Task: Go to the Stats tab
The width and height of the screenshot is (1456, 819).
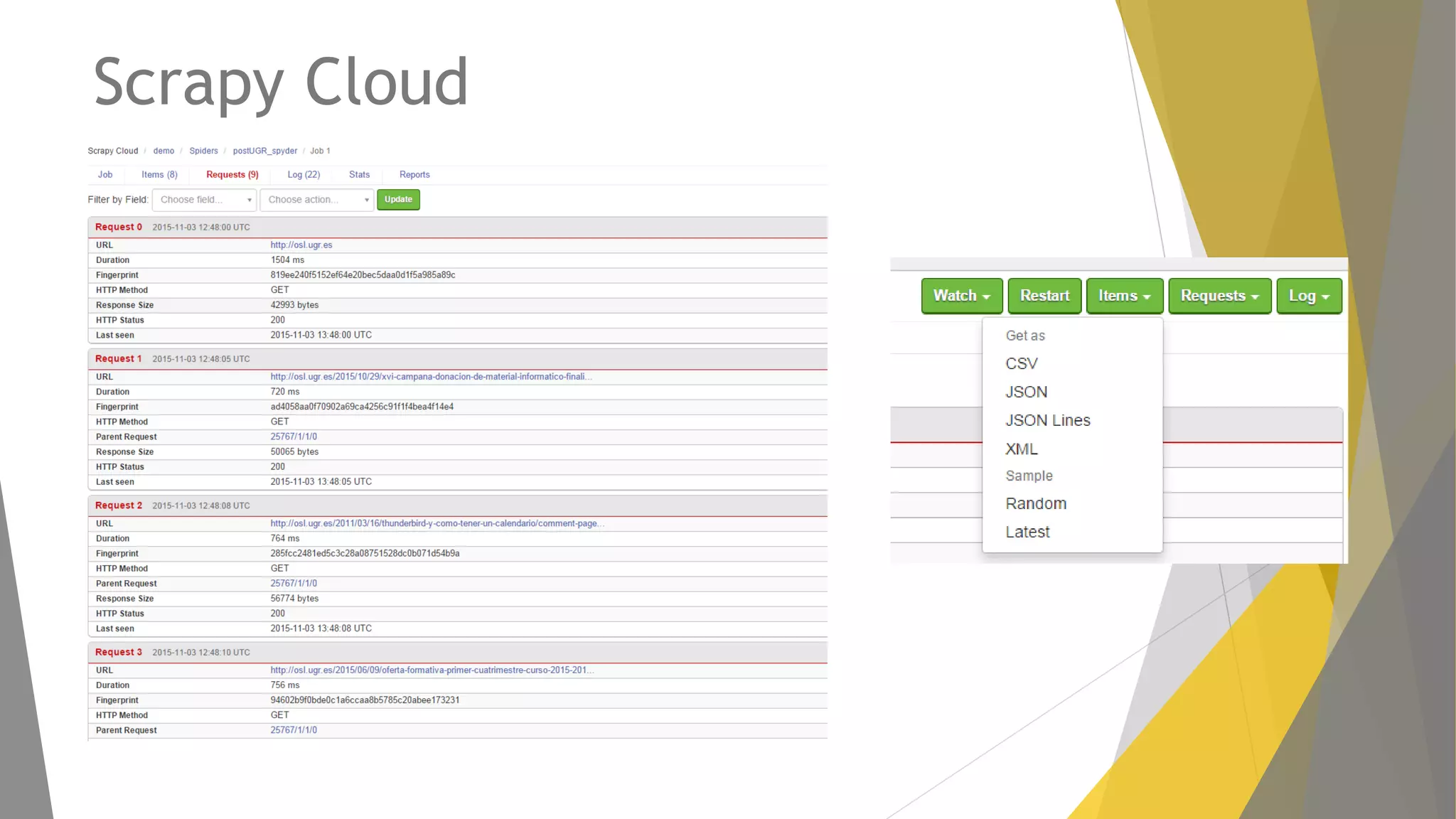Action: point(359,175)
